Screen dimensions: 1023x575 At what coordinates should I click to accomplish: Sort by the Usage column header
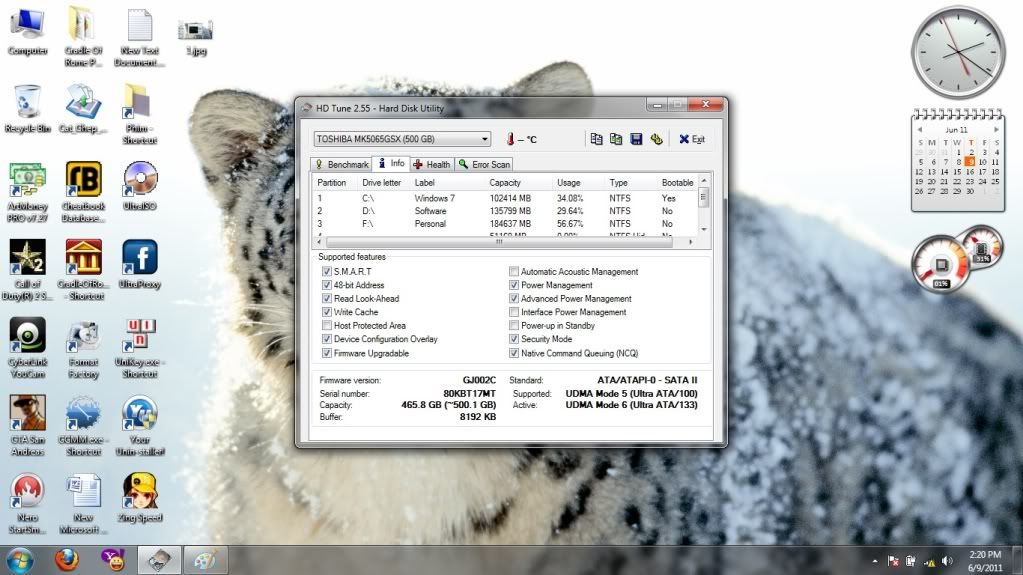568,183
